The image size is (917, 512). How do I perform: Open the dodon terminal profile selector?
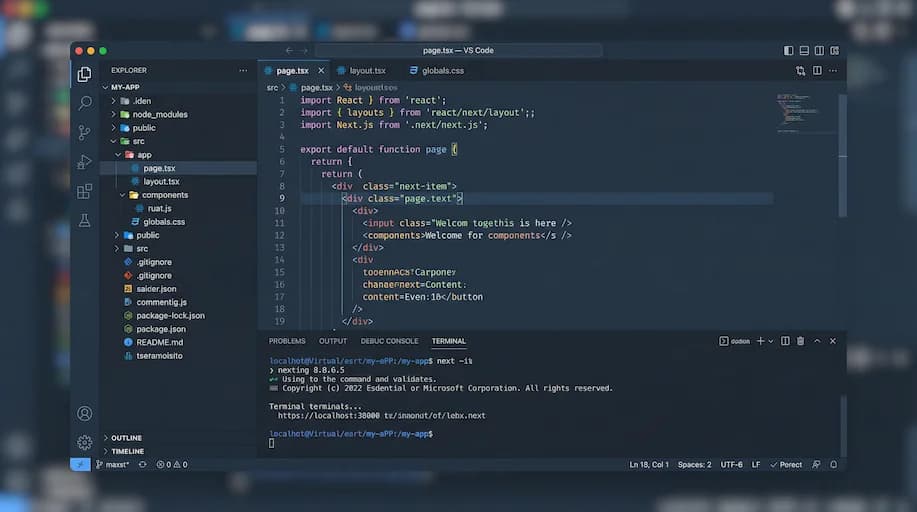(735, 341)
